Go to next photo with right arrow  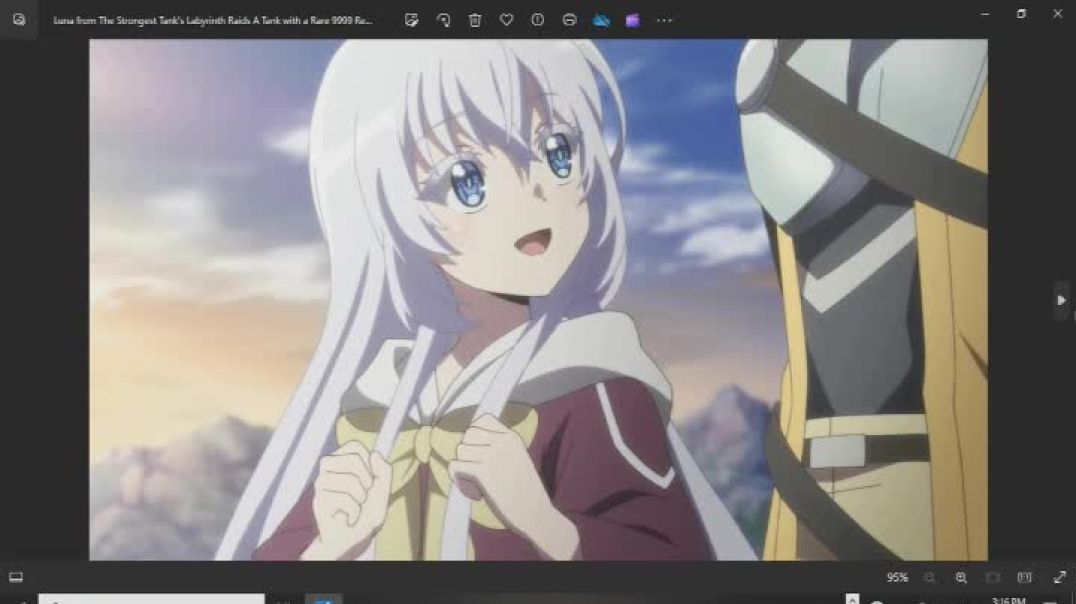[1061, 300]
